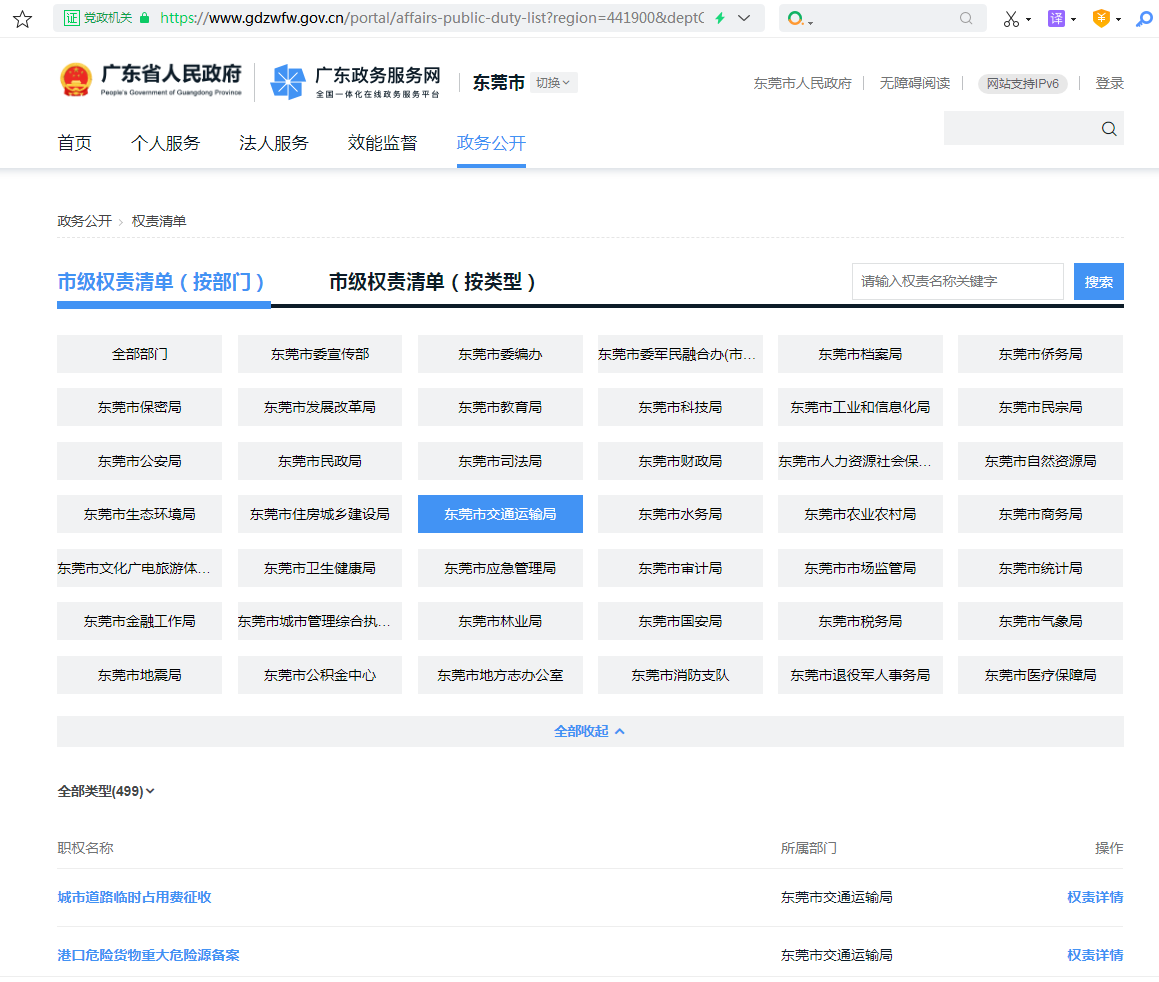Select 东莞市侨务局 department

pos(1040,354)
